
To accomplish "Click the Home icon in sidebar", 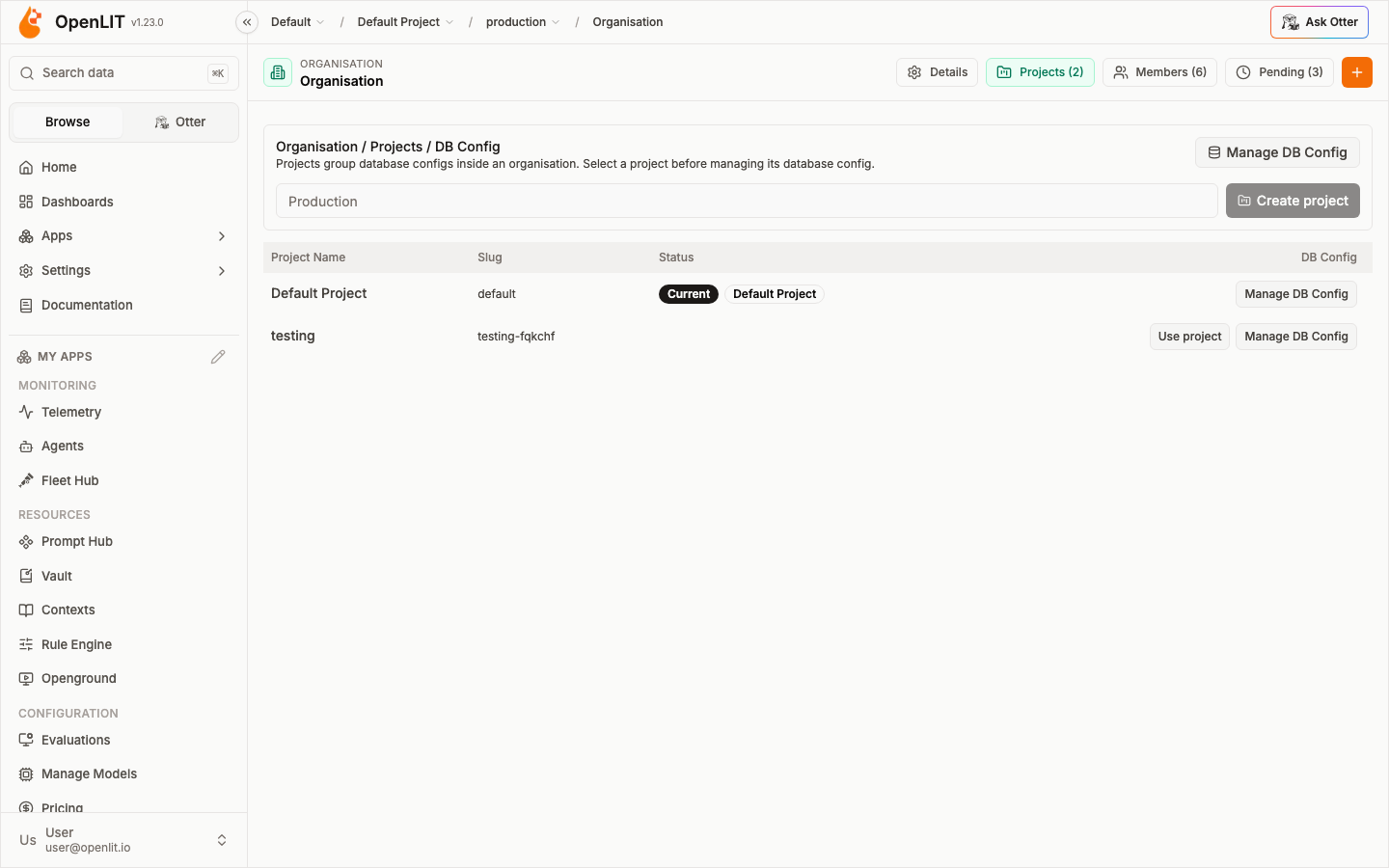I will click(x=26, y=168).
